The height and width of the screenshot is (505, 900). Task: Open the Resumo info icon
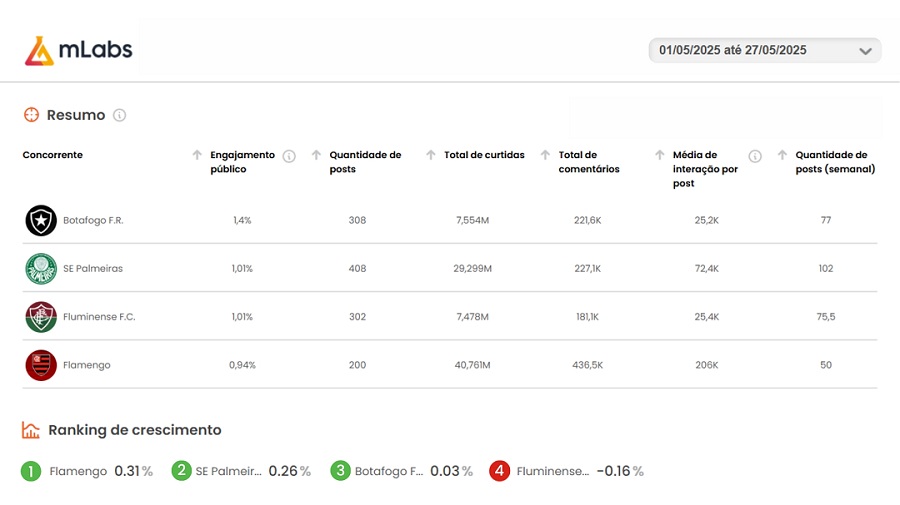119,115
